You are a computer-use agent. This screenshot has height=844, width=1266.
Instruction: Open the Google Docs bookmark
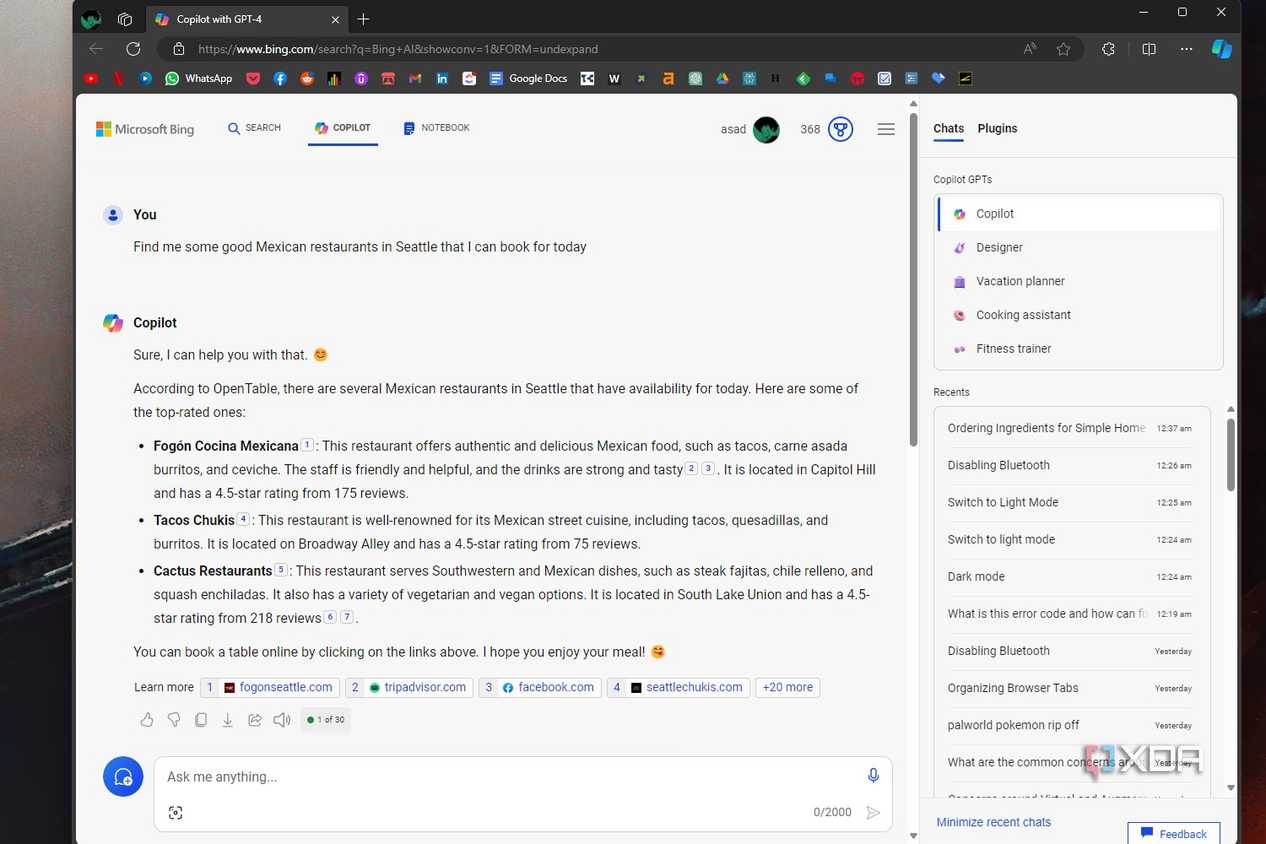click(528, 78)
